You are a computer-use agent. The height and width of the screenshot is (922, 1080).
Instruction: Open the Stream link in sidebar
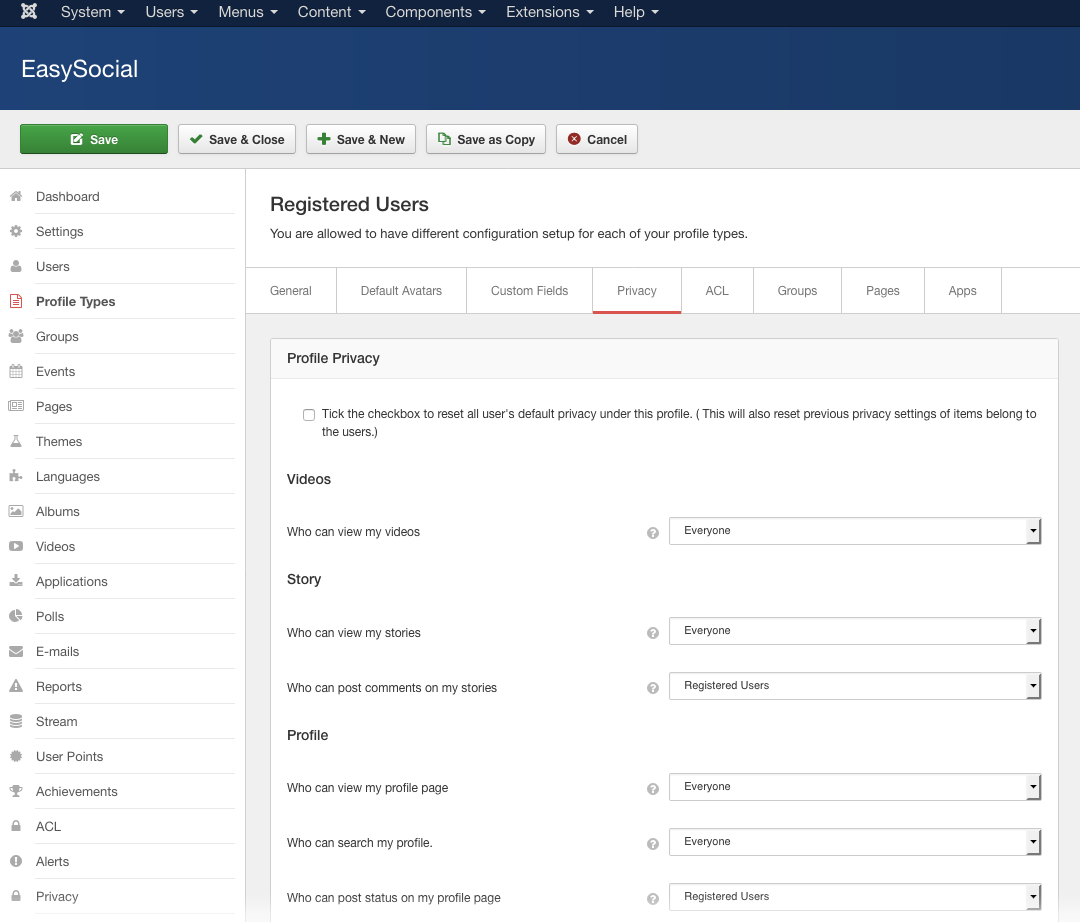coord(56,721)
